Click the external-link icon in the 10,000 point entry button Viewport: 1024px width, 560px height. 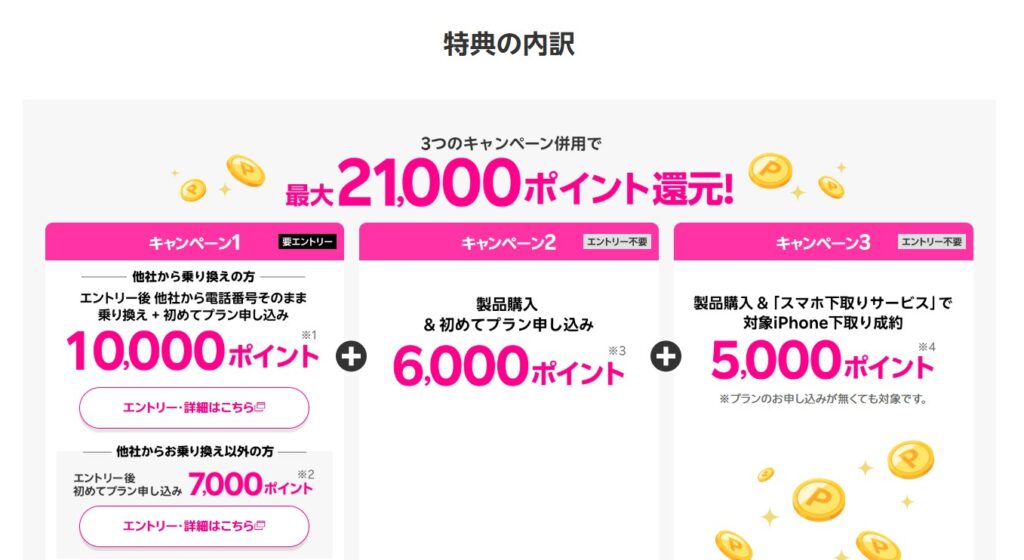click(x=260, y=407)
